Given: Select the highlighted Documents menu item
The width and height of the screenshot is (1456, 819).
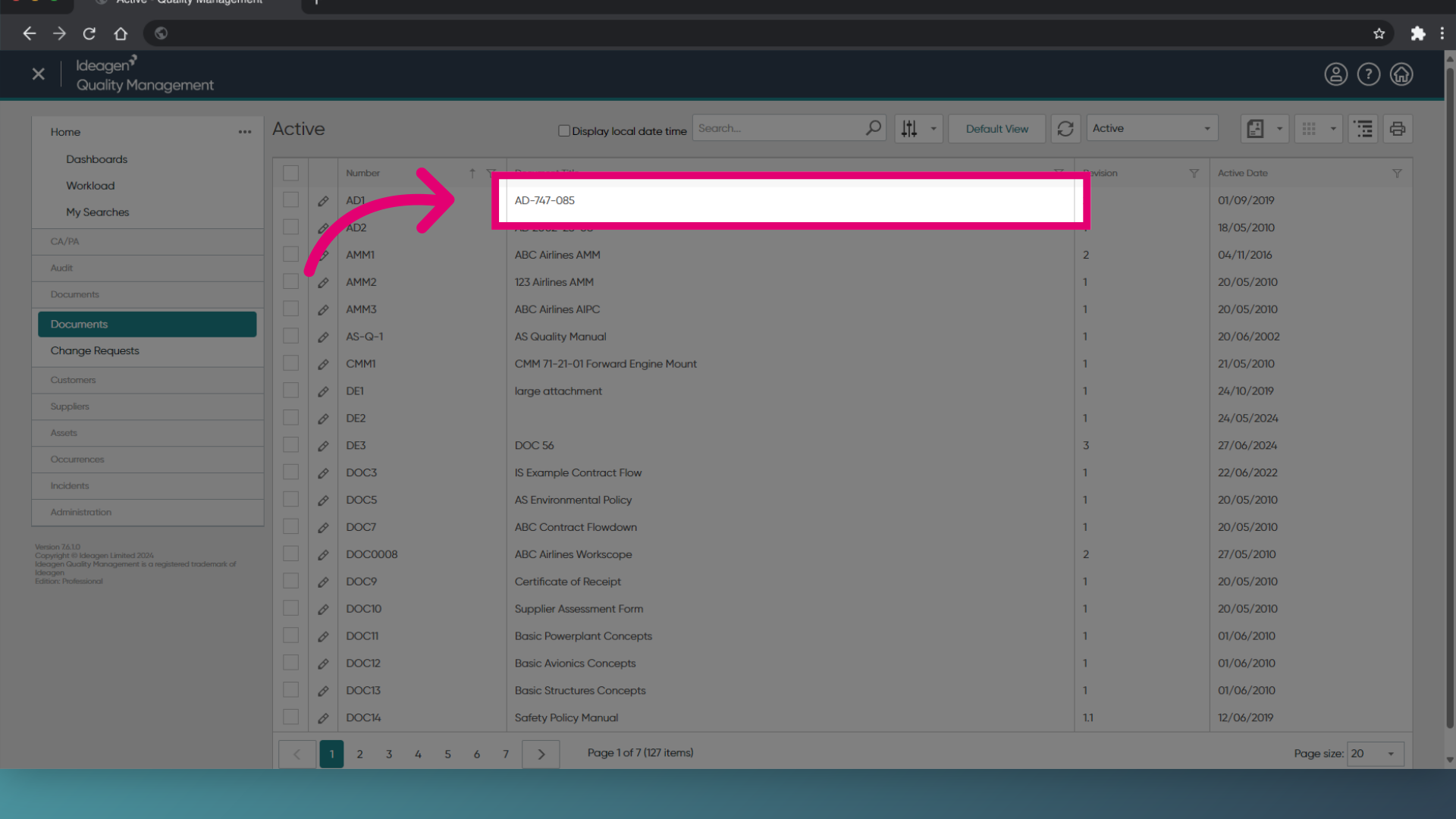Looking at the screenshot, I should pos(147,324).
